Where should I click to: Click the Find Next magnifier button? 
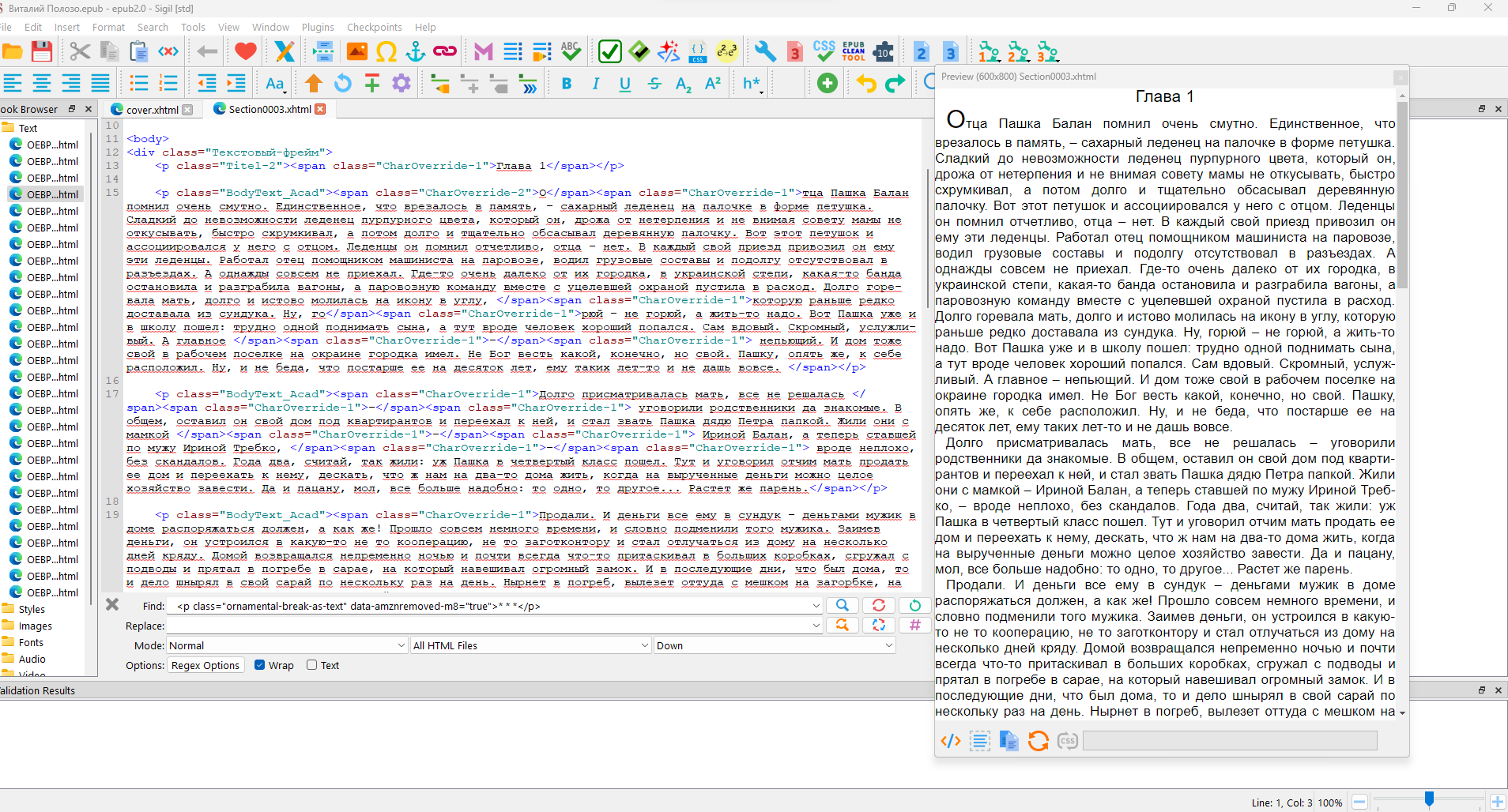[x=843, y=606]
